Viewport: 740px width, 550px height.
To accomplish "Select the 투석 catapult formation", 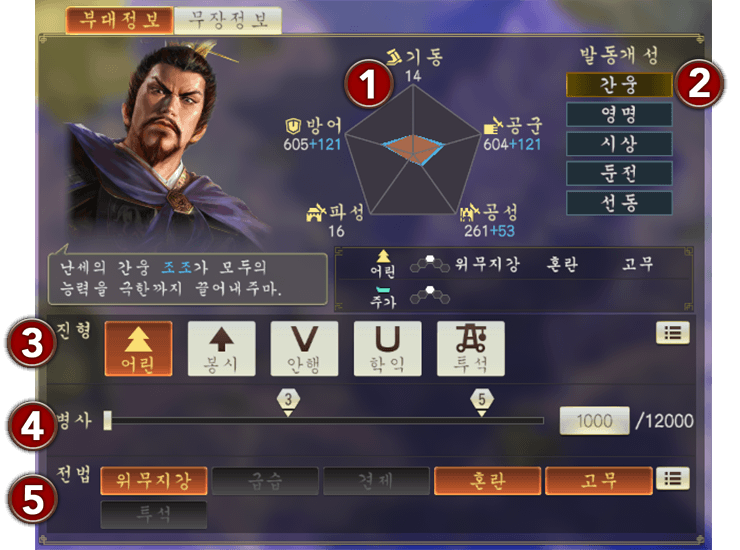I will (x=471, y=349).
